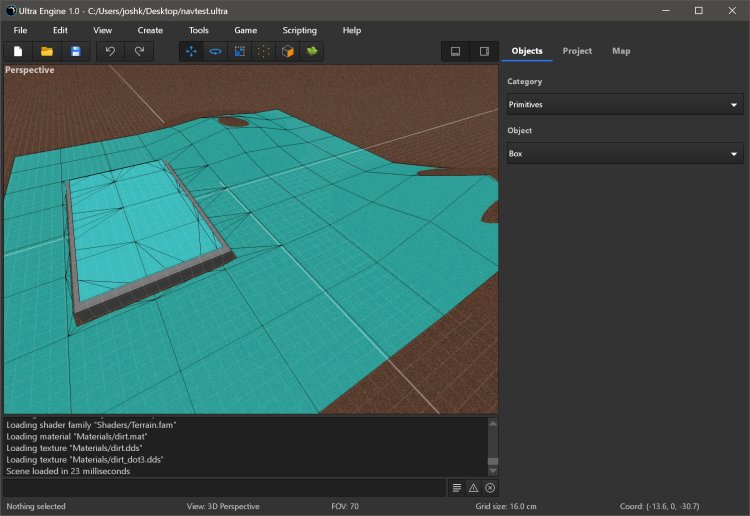Image resolution: width=750 pixels, height=516 pixels.
Task: Click the console scrollbar down arrow
Action: (x=492, y=472)
